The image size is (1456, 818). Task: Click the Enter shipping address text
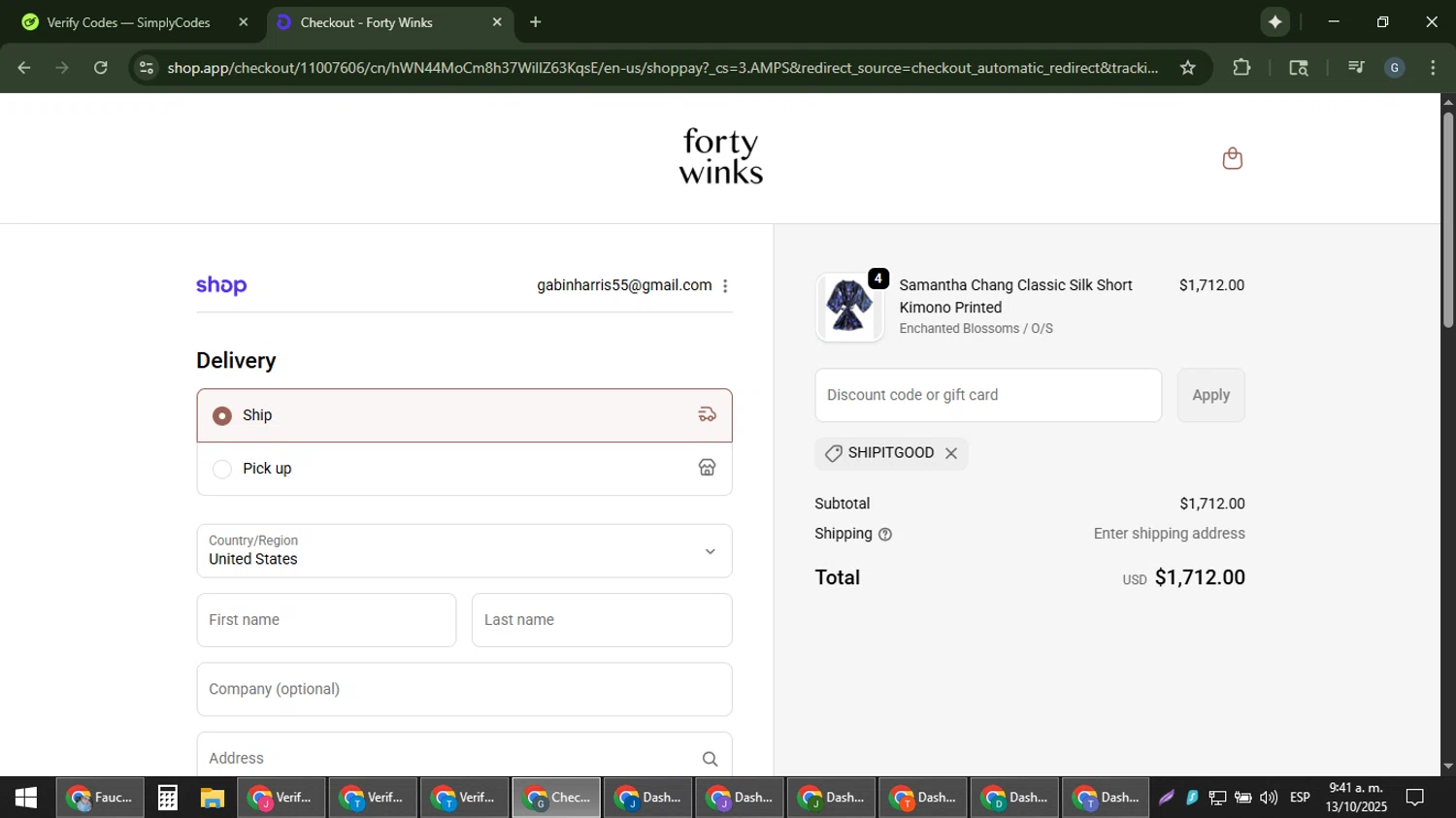coord(1169,534)
